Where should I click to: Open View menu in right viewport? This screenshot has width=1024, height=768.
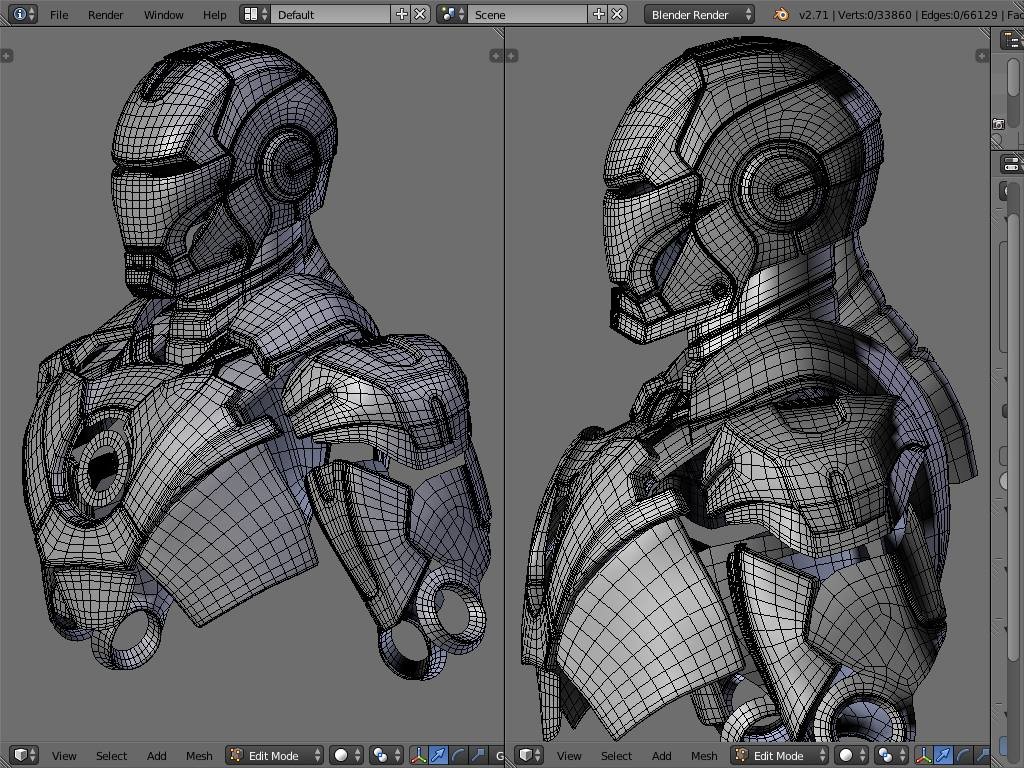pos(569,756)
